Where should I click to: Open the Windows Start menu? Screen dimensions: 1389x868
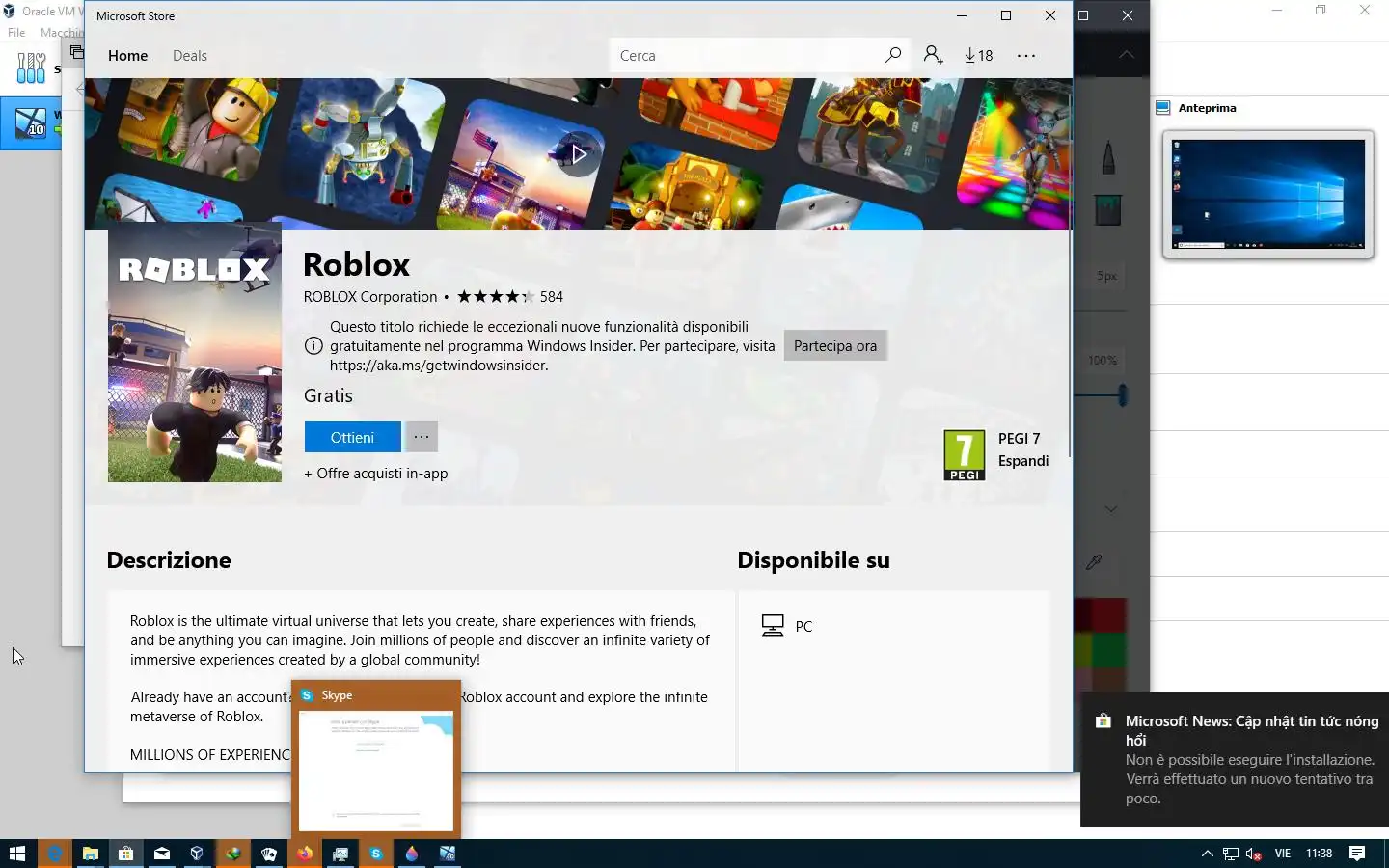coord(17,854)
